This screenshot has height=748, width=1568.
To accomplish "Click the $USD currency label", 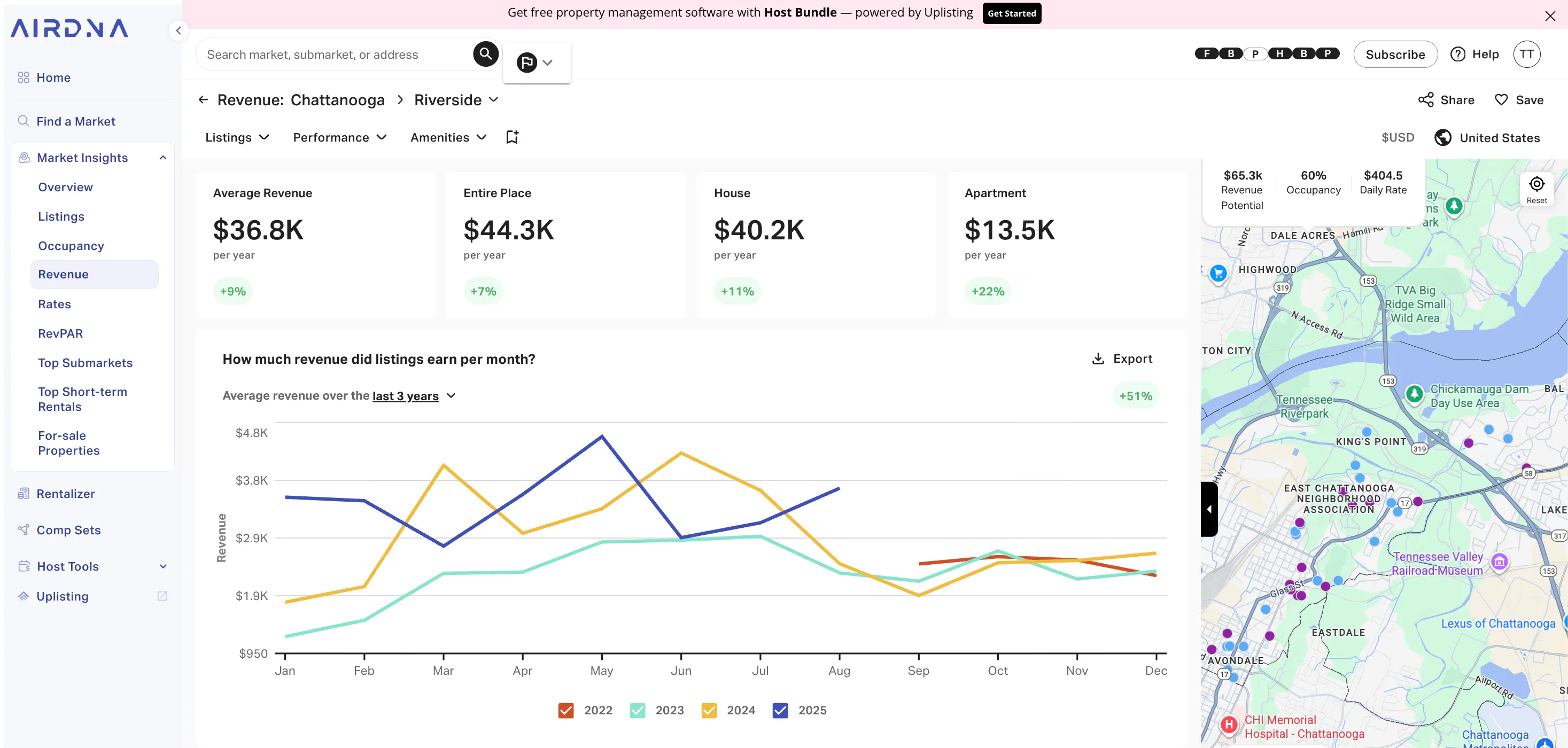I will tap(1398, 137).
